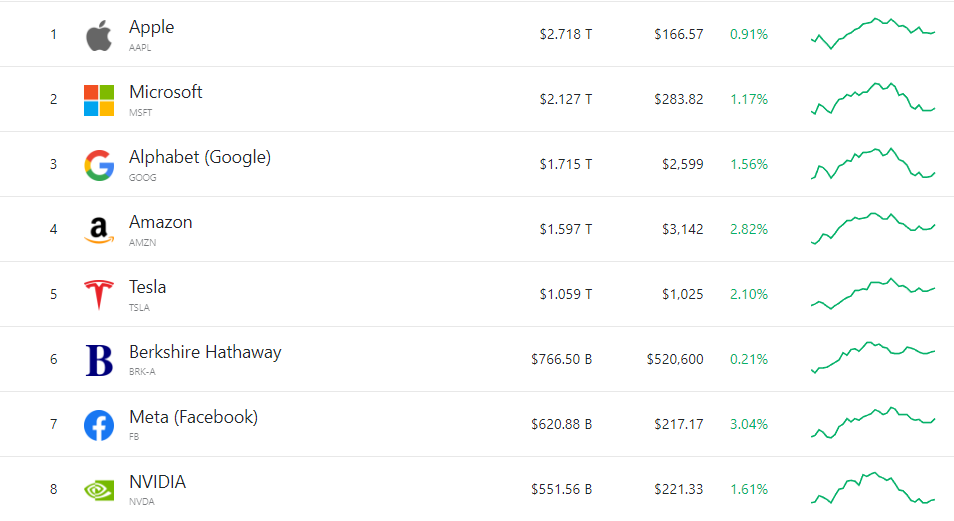The image size is (954, 521).
Task: Click Berkshire Hathaway's $520,600 share price
Action: pos(675,359)
